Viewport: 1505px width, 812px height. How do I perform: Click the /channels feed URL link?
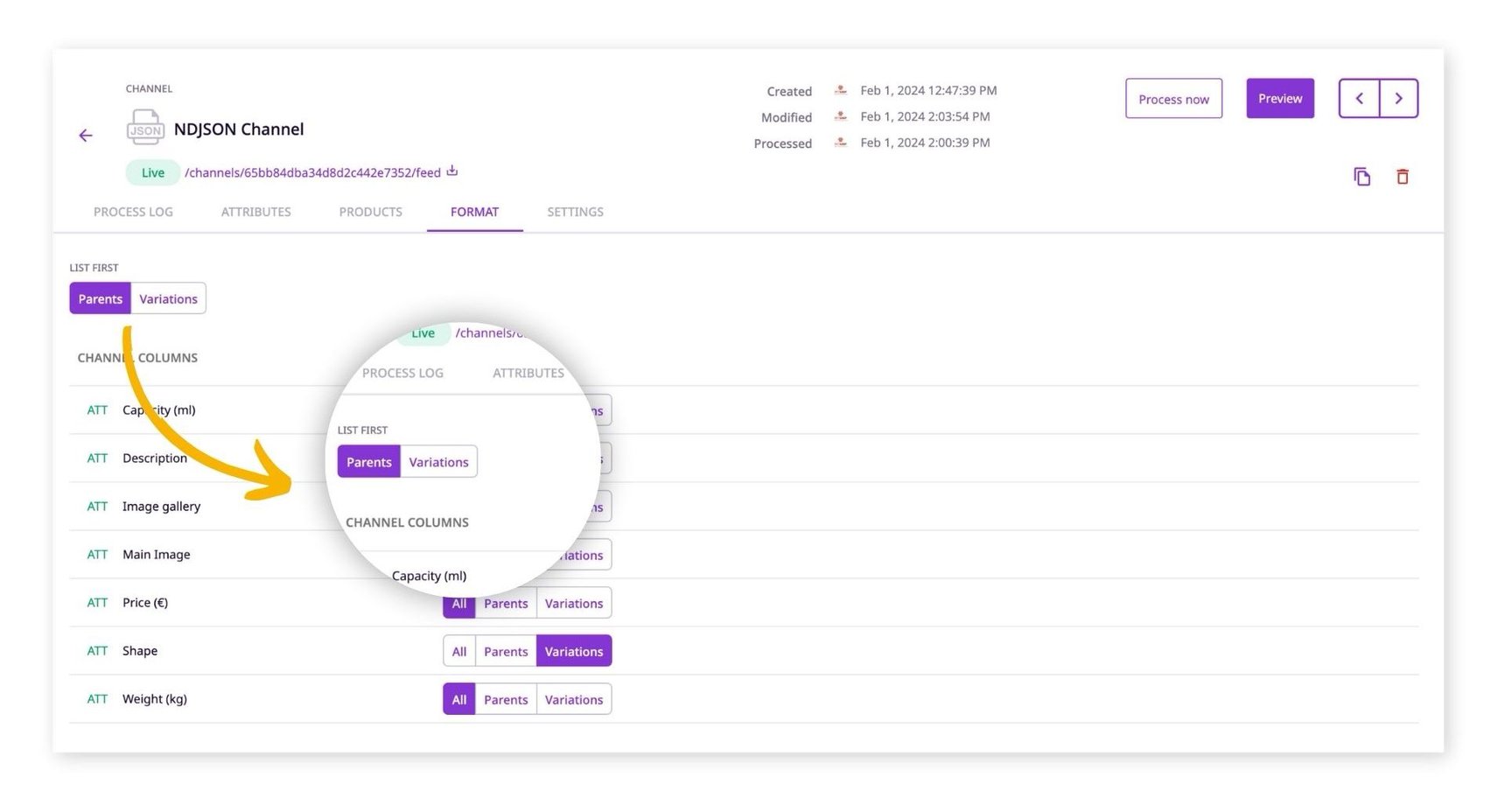point(311,171)
